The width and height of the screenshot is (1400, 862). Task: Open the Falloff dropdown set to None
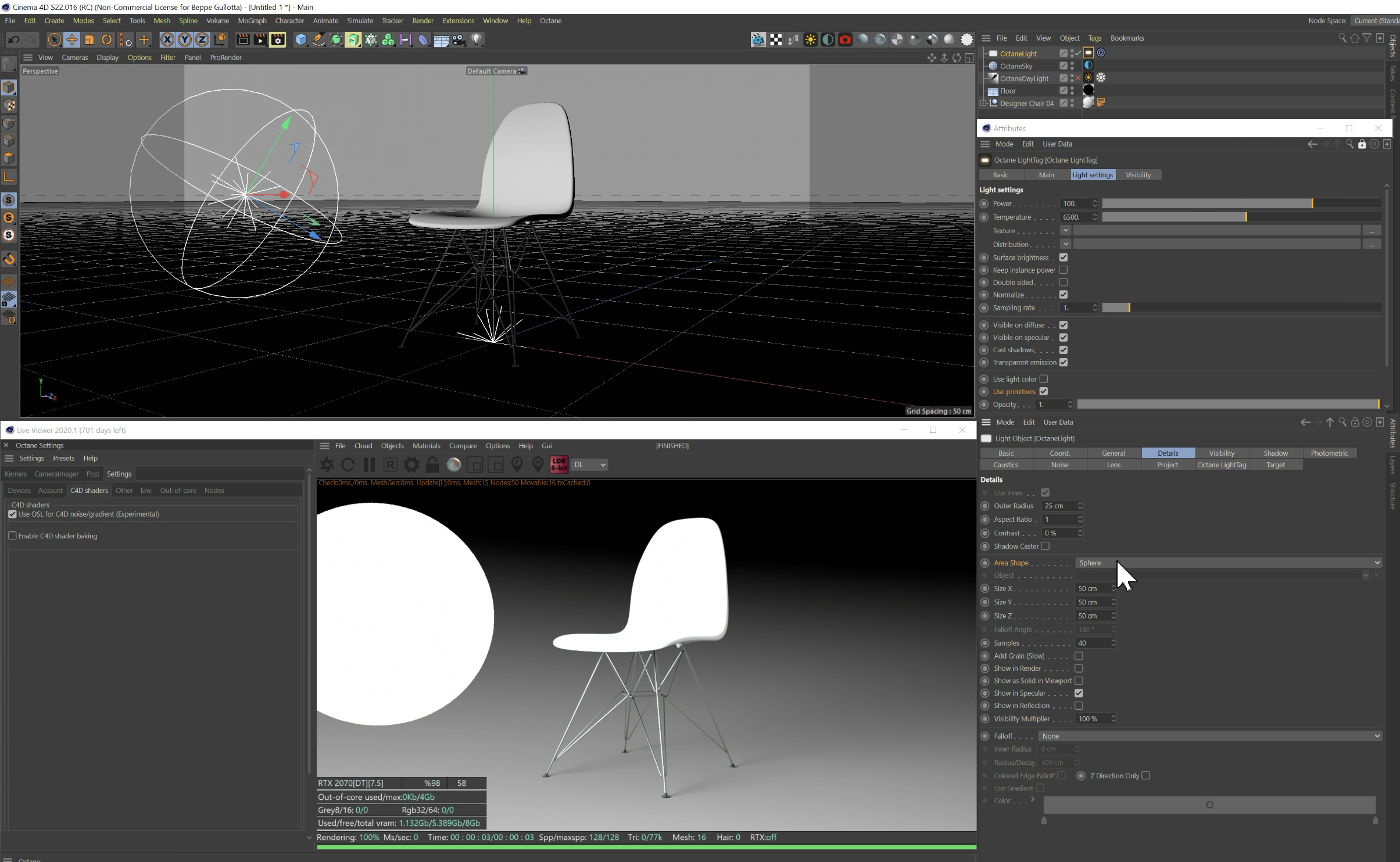point(1209,736)
